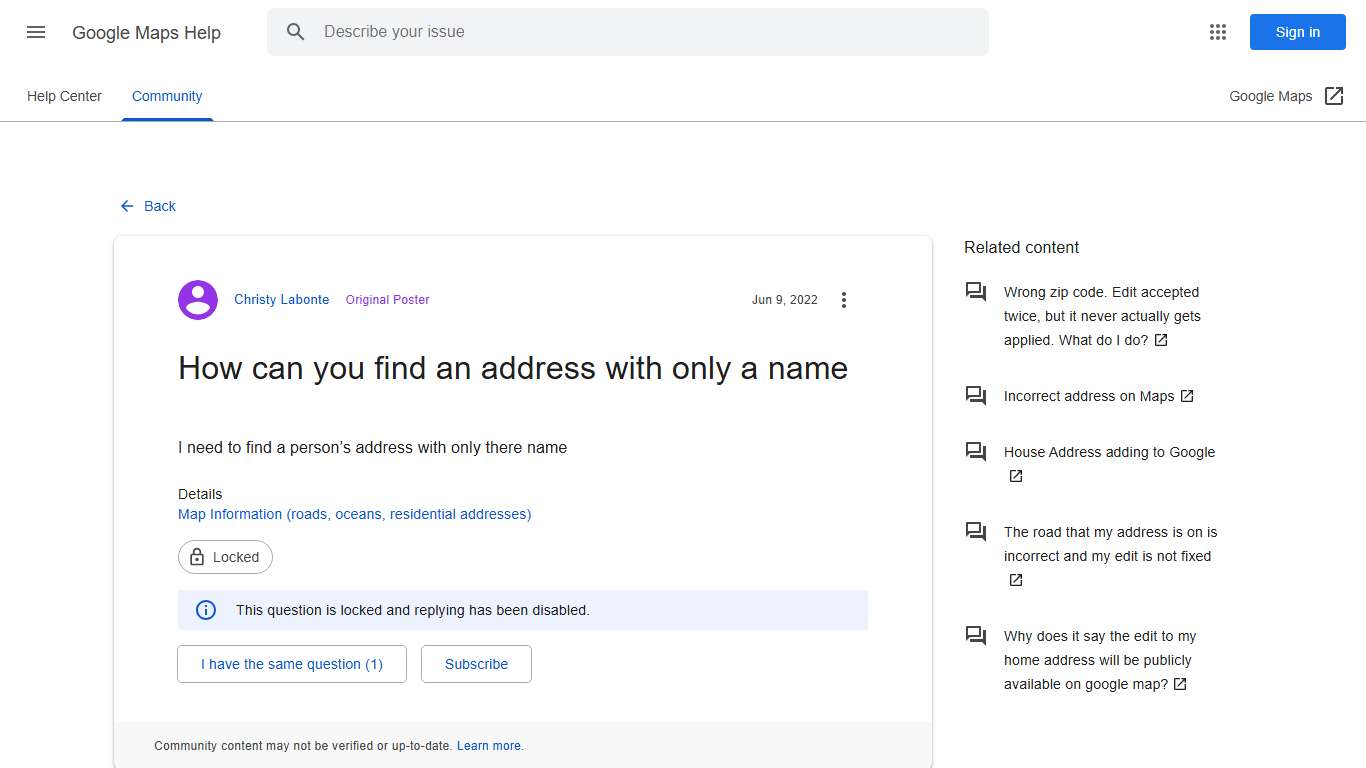Open Google Maps via the external link icon
This screenshot has width=1366, height=768.
[x=1334, y=96]
